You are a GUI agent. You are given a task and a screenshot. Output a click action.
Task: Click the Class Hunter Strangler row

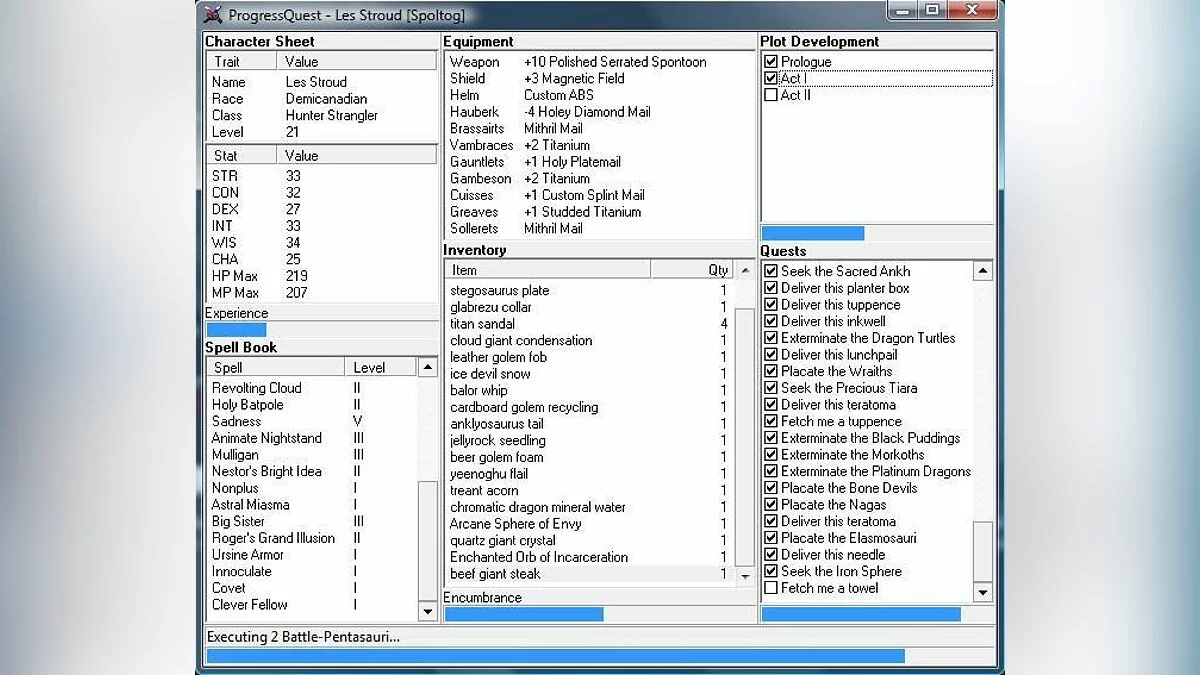(x=321, y=115)
